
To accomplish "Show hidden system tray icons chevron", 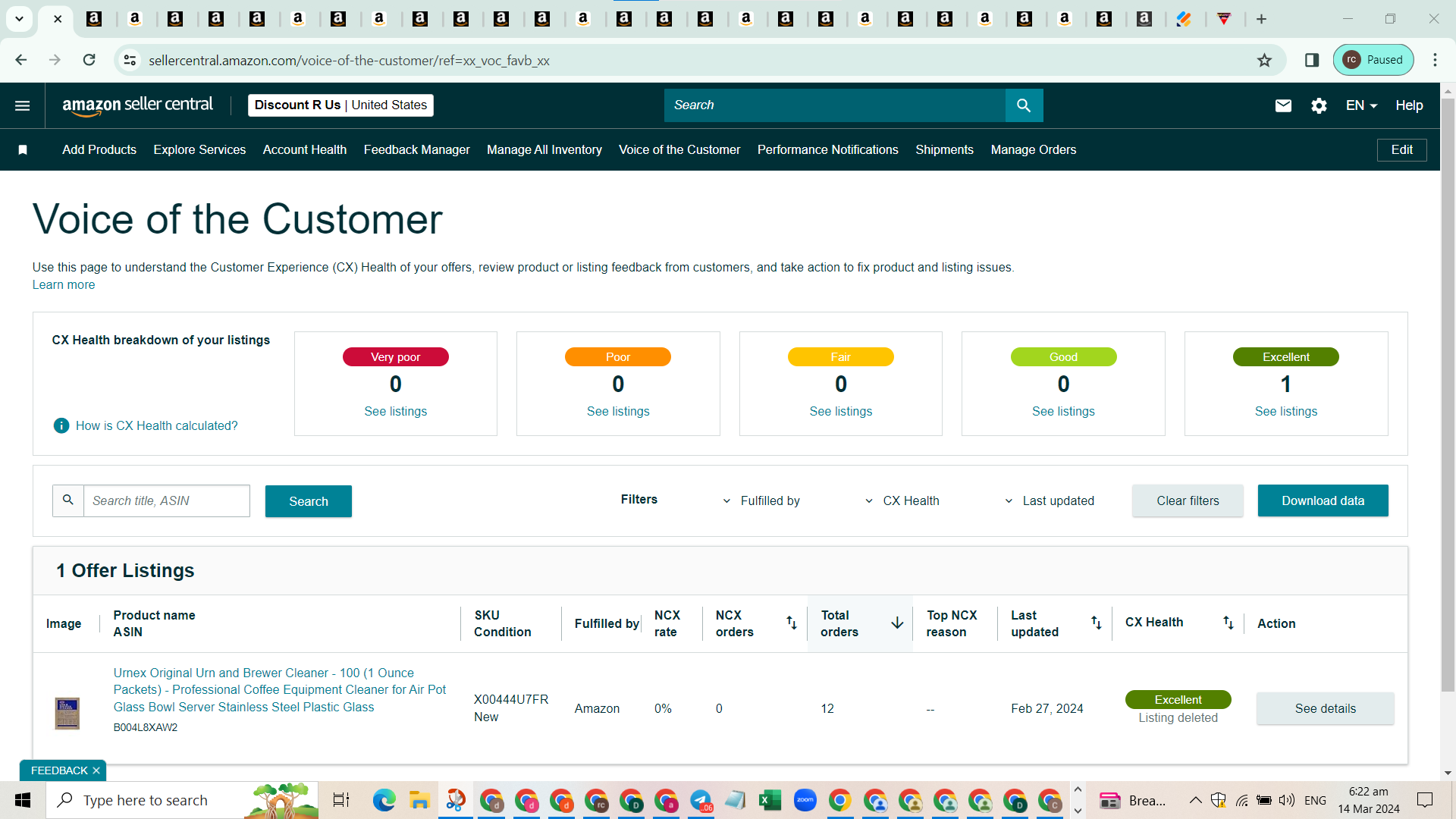I will pos(1195,800).
